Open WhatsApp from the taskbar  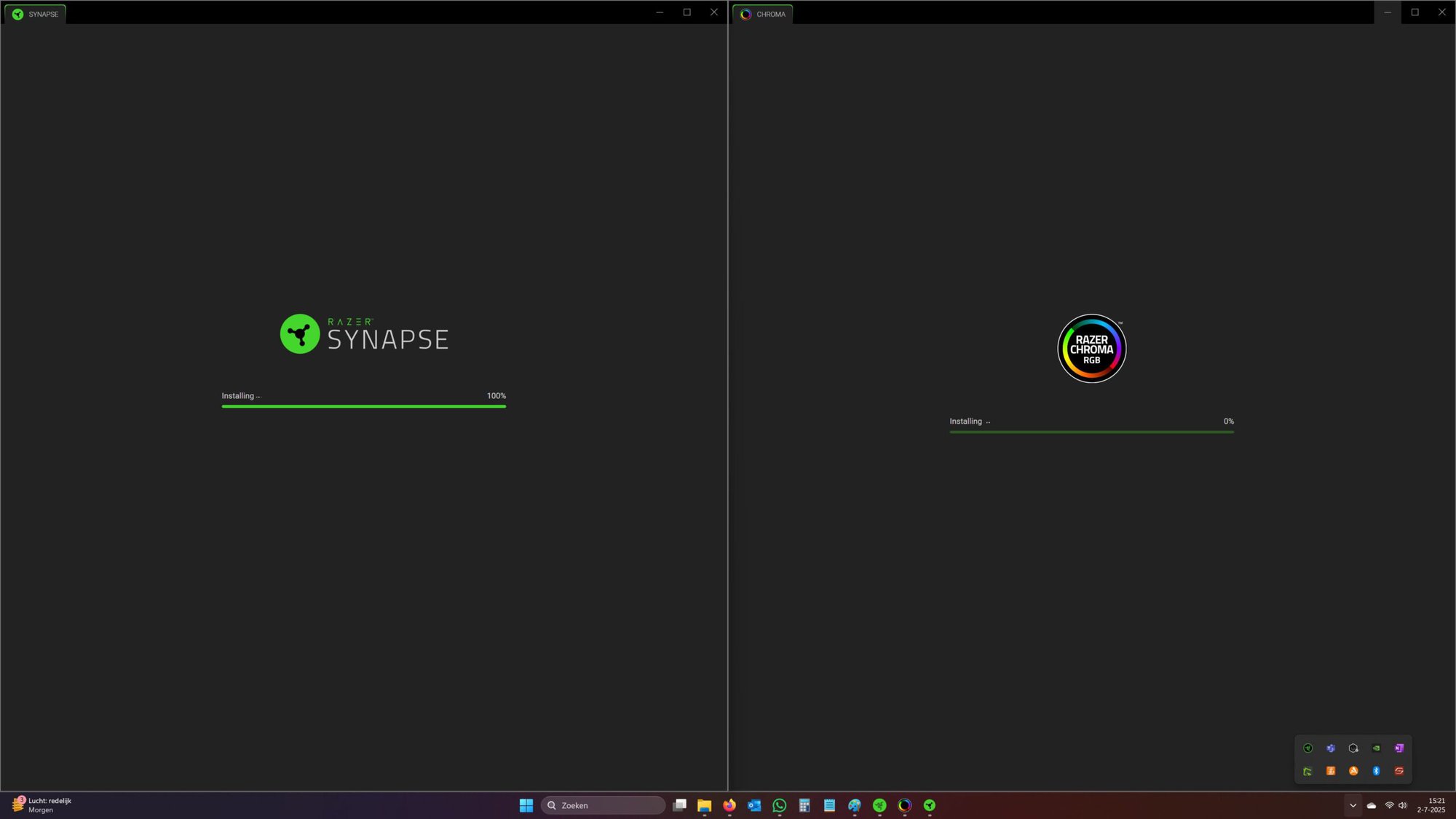[780, 805]
